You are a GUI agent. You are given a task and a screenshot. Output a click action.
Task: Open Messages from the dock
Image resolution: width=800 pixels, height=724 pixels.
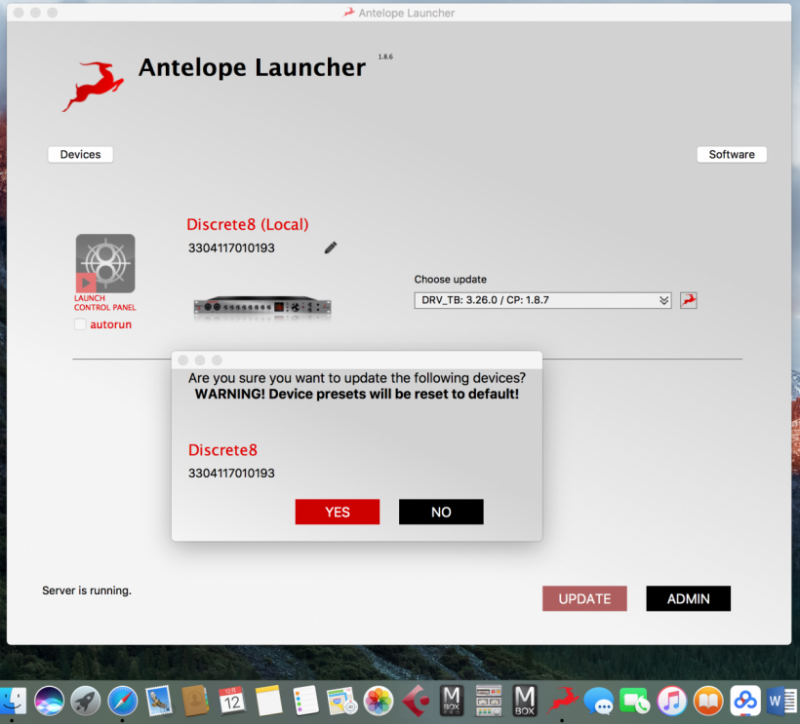[598, 701]
